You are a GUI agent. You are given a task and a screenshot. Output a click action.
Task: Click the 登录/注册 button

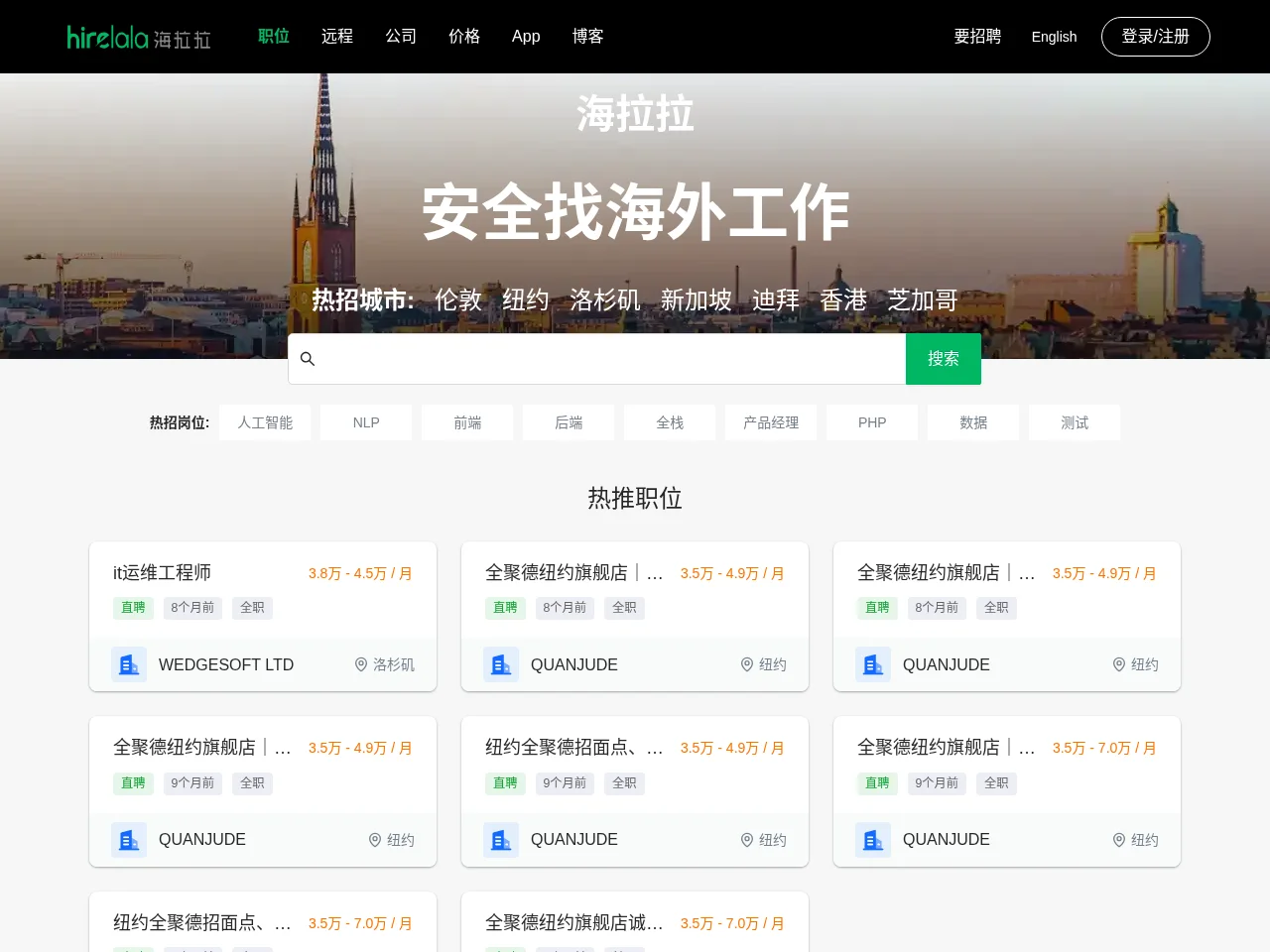[1156, 37]
